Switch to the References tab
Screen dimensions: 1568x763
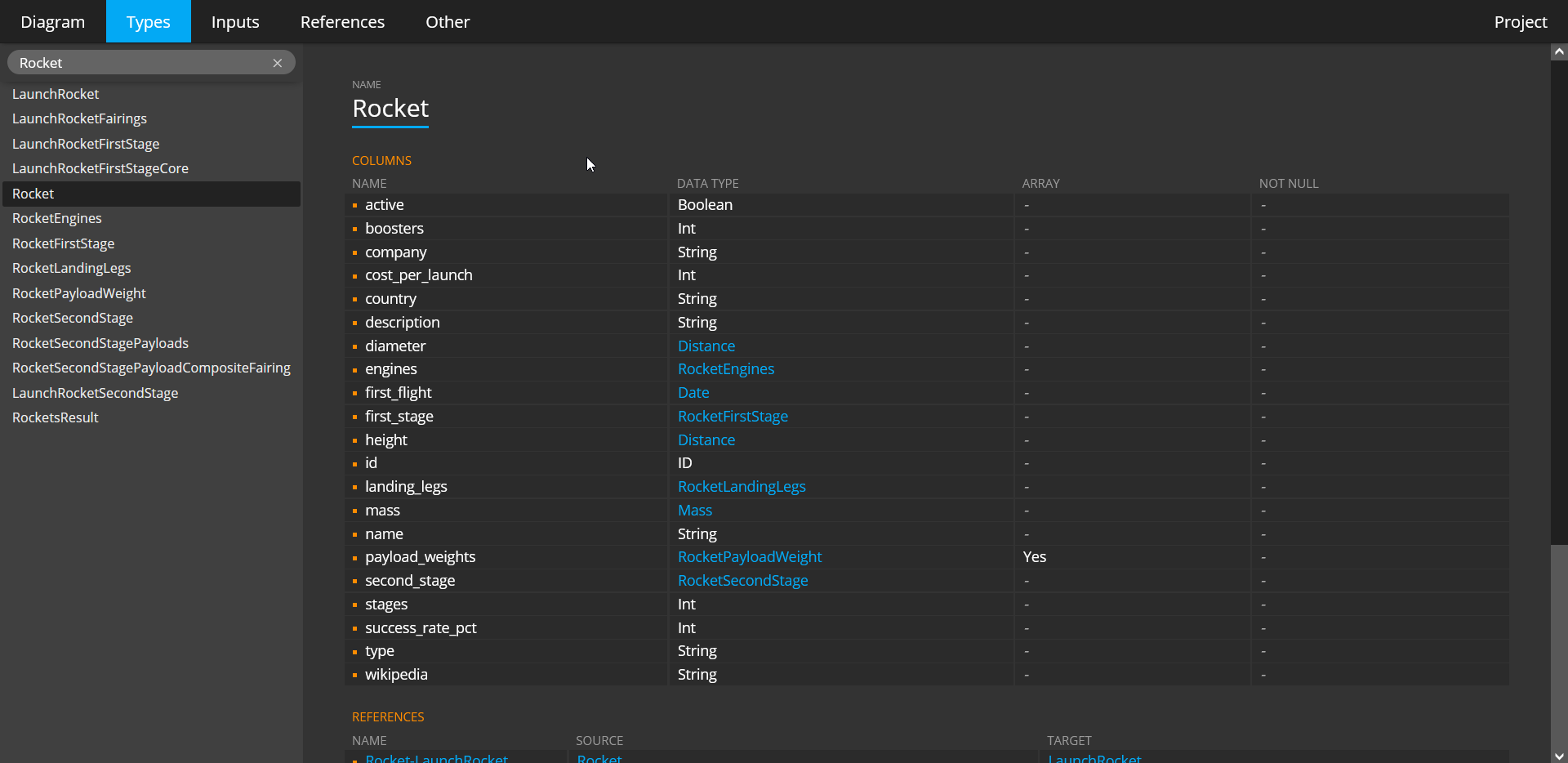[x=342, y=21]
